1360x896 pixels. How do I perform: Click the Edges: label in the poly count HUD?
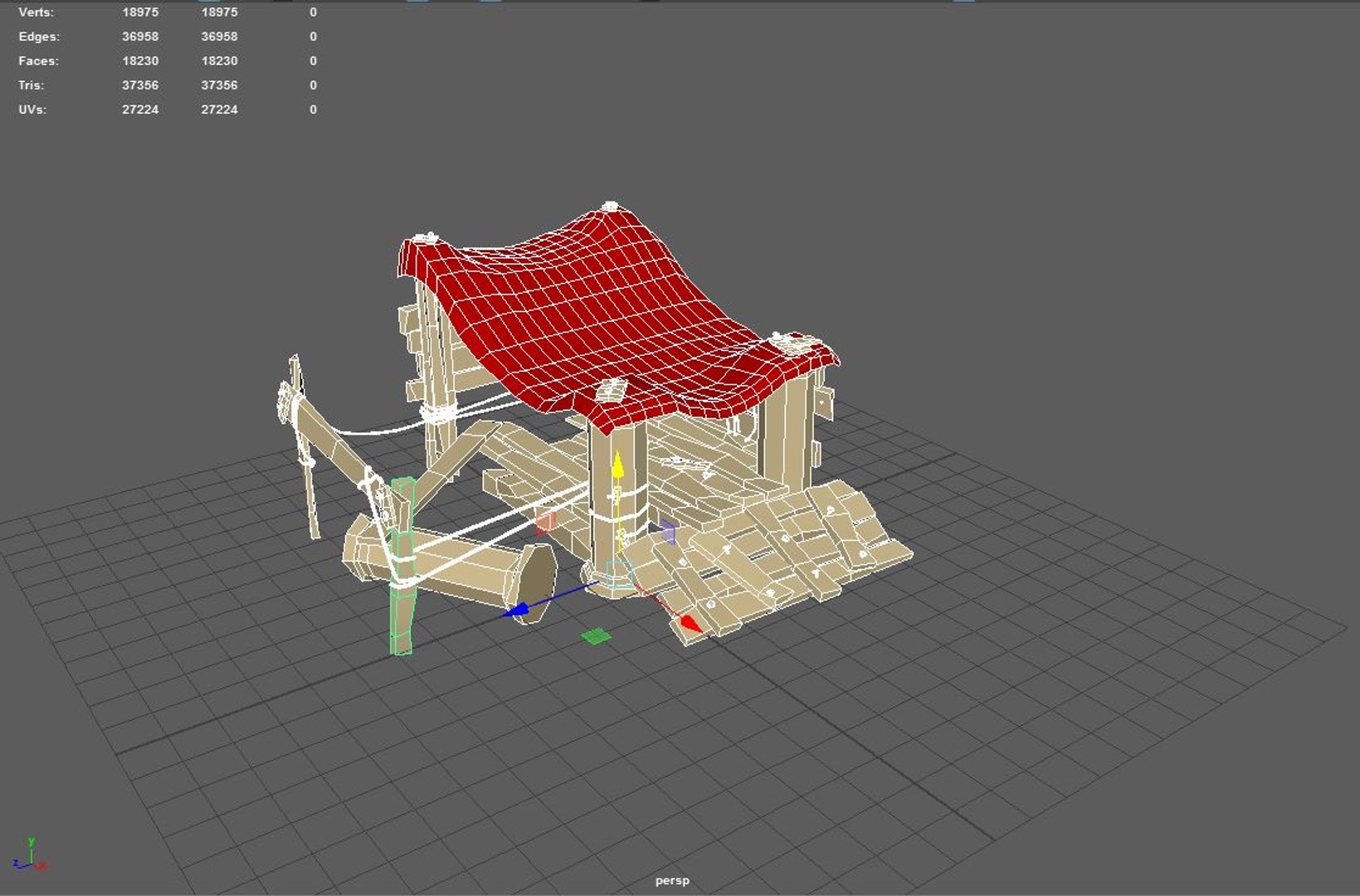(39, 37)
